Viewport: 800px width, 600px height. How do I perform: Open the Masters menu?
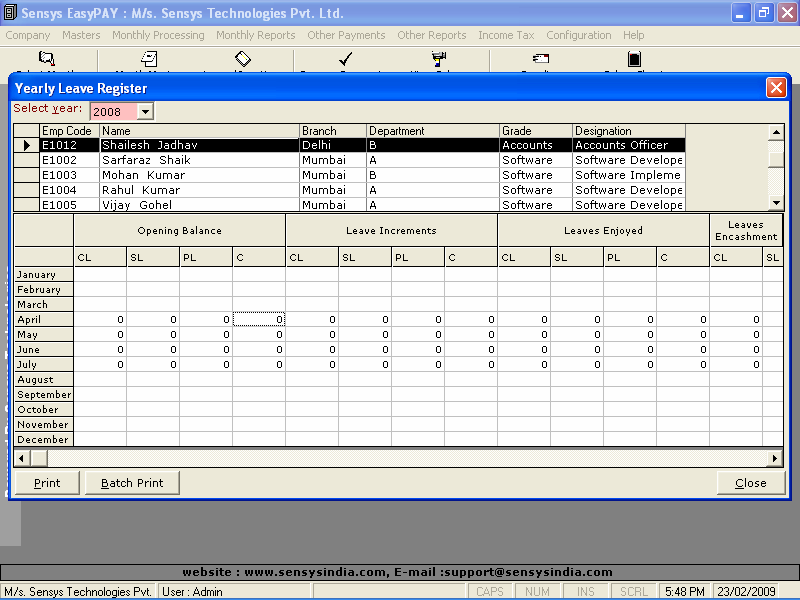[x=81, y=35]
